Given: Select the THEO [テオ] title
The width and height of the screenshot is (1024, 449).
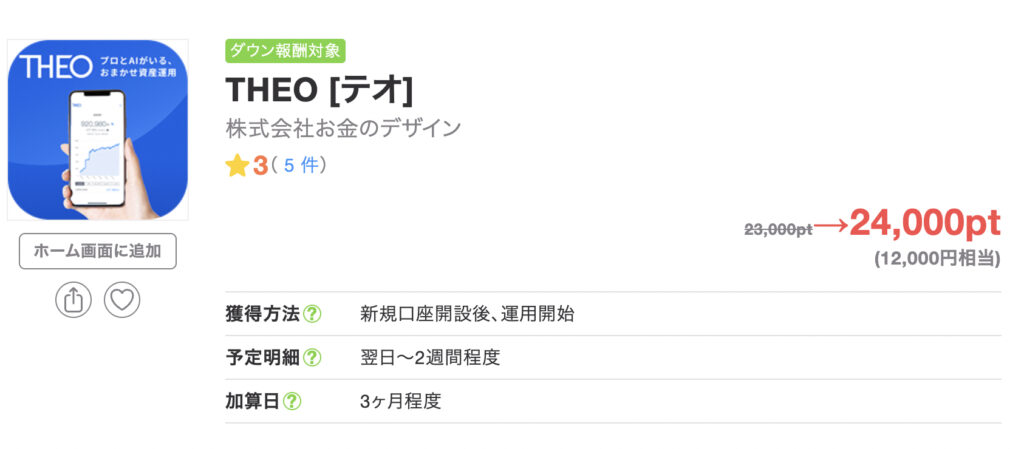Looking at the screenshot, I should click(x=319, y=90).
